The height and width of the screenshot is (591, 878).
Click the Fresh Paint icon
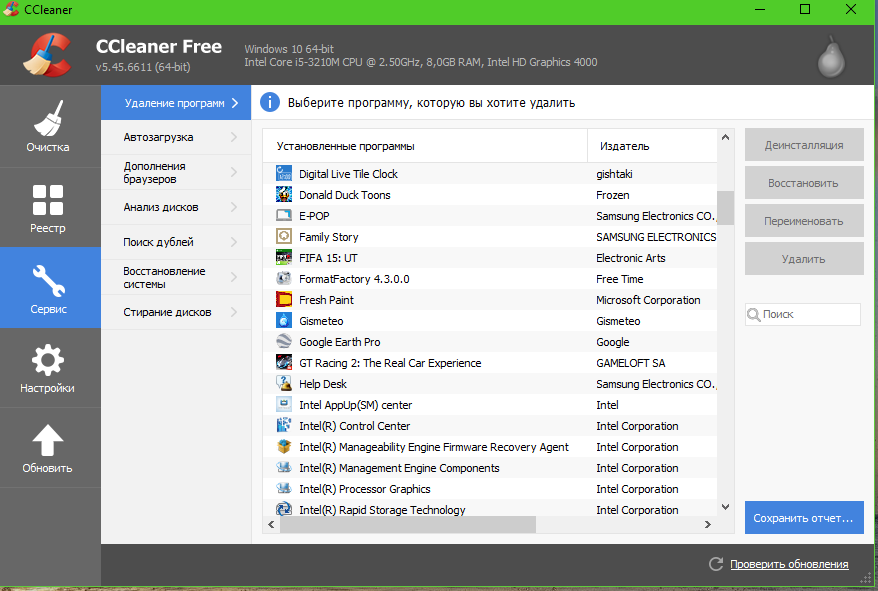tap(284, 299)
